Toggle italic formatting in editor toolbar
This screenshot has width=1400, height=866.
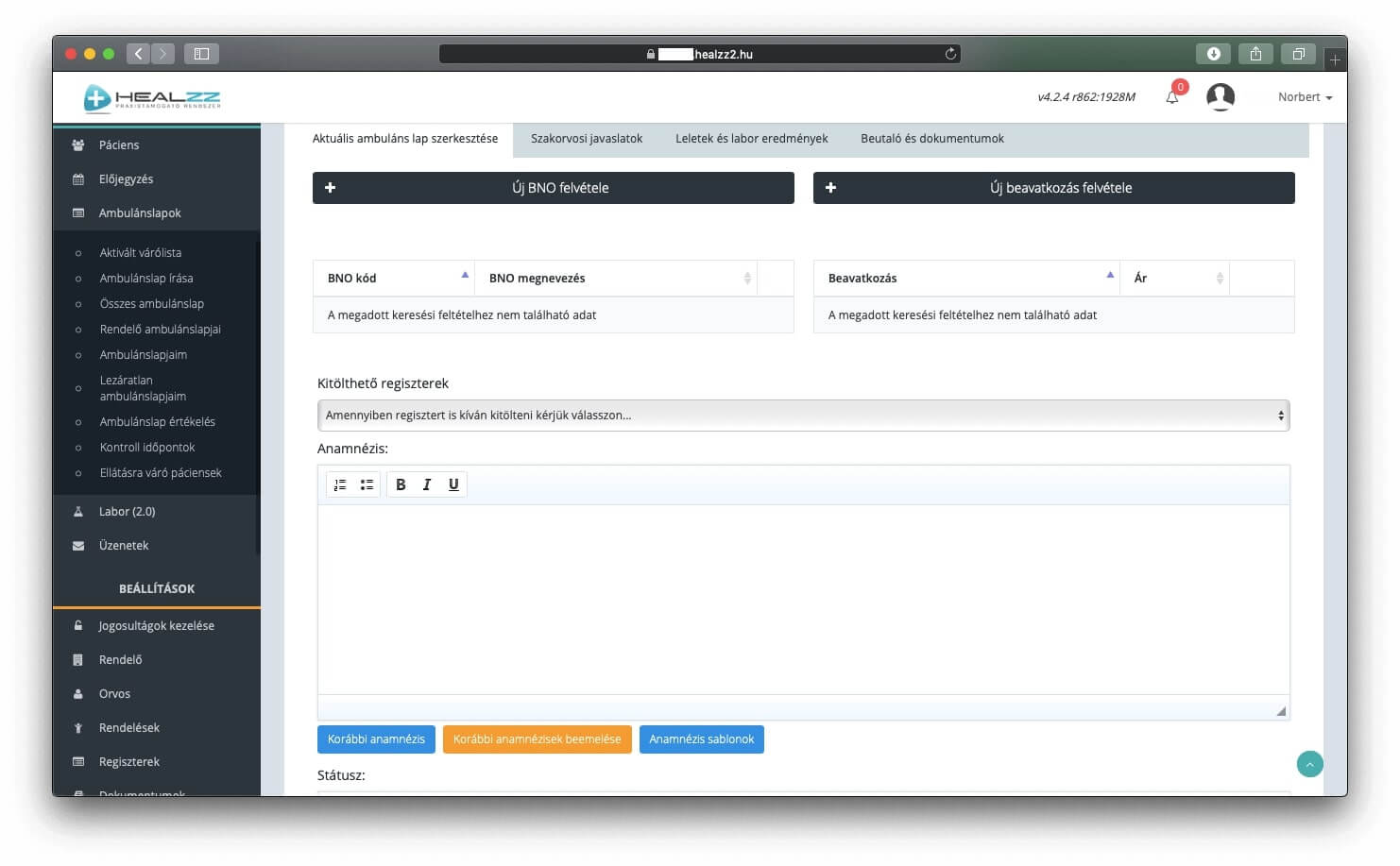click(427, 484)
